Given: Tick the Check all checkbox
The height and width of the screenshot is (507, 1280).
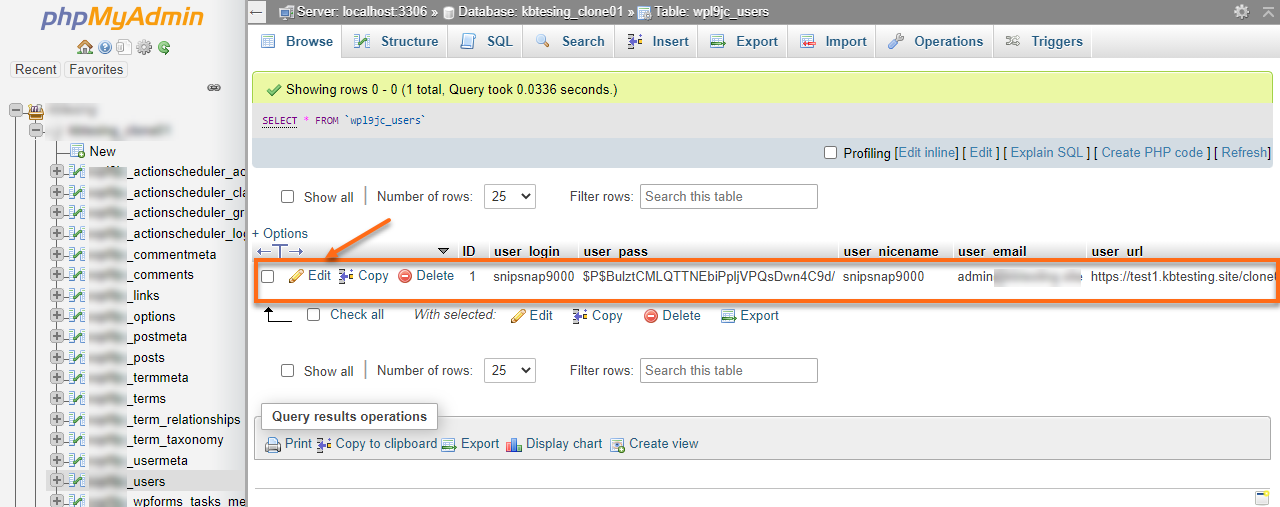Looking at the screenshot, I should pos(313,314).
